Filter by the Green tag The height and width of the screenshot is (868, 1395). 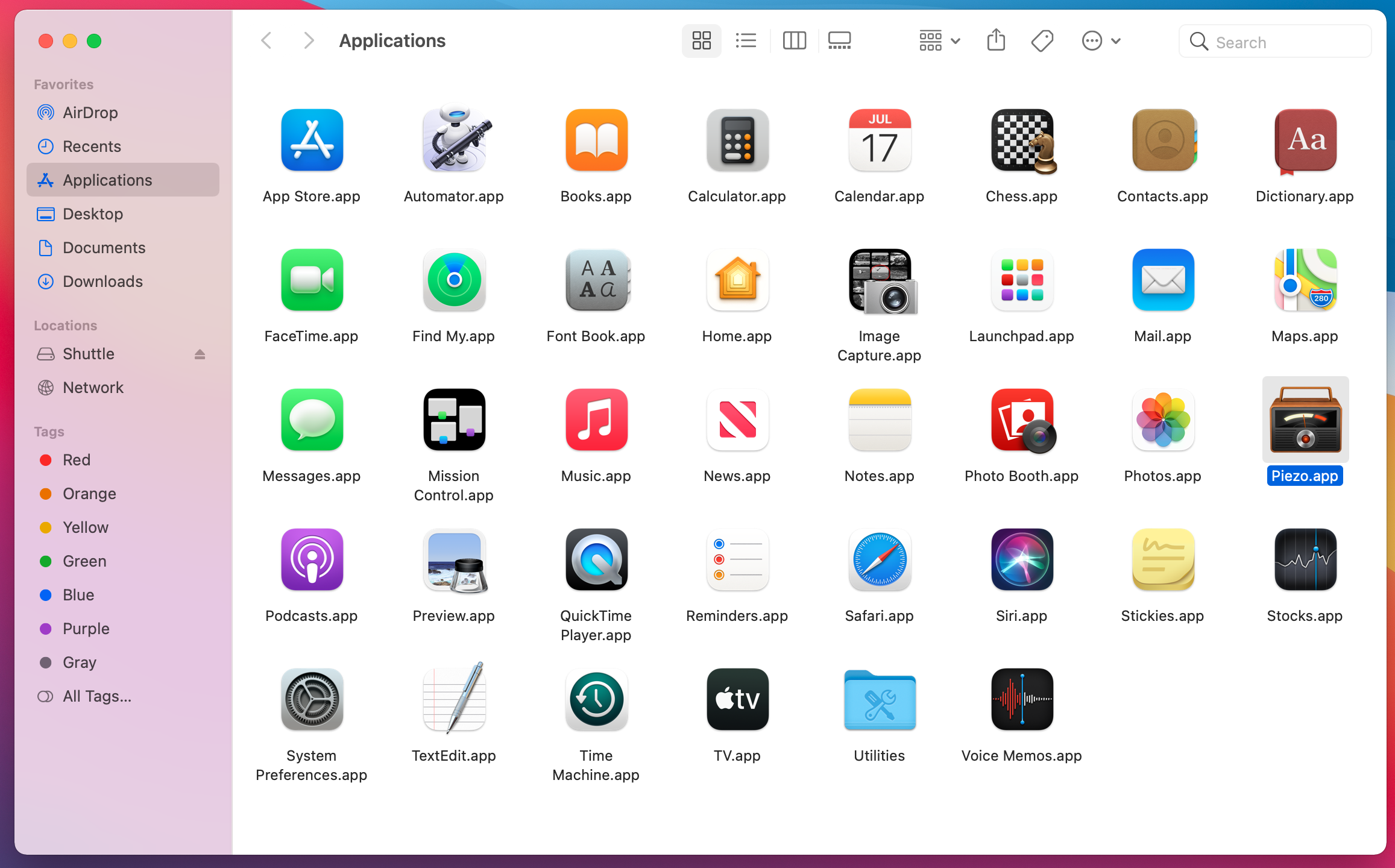123,561
